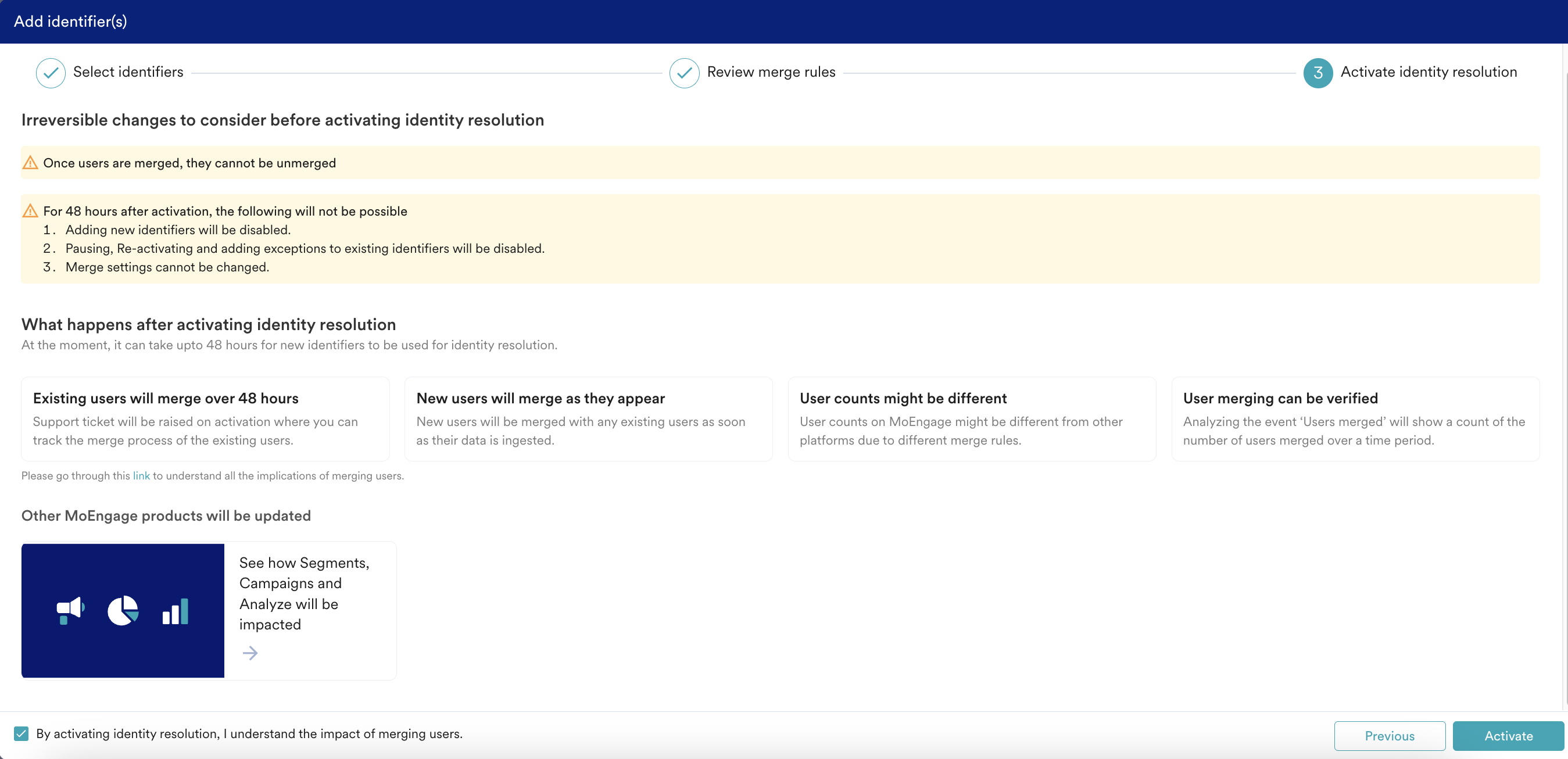Screen dimensions: 1568x759
Task: Go to 'Review merge rules' step
Action: click(771, 72)
